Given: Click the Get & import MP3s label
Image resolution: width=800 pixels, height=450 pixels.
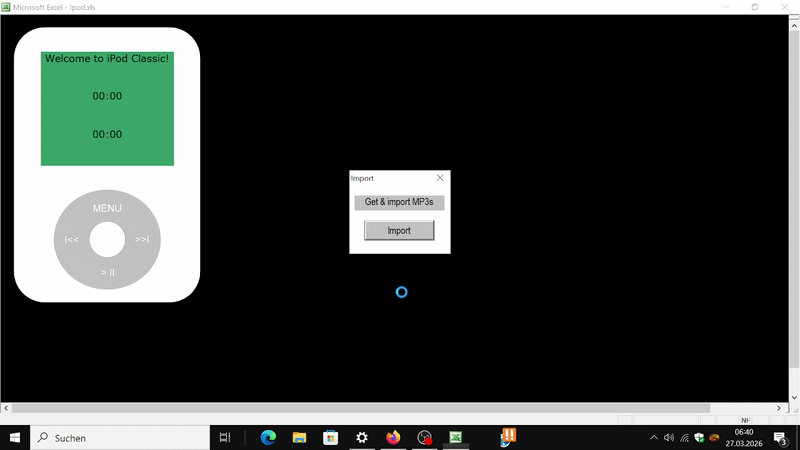Looking at the screenshot, I should point(399,202).
